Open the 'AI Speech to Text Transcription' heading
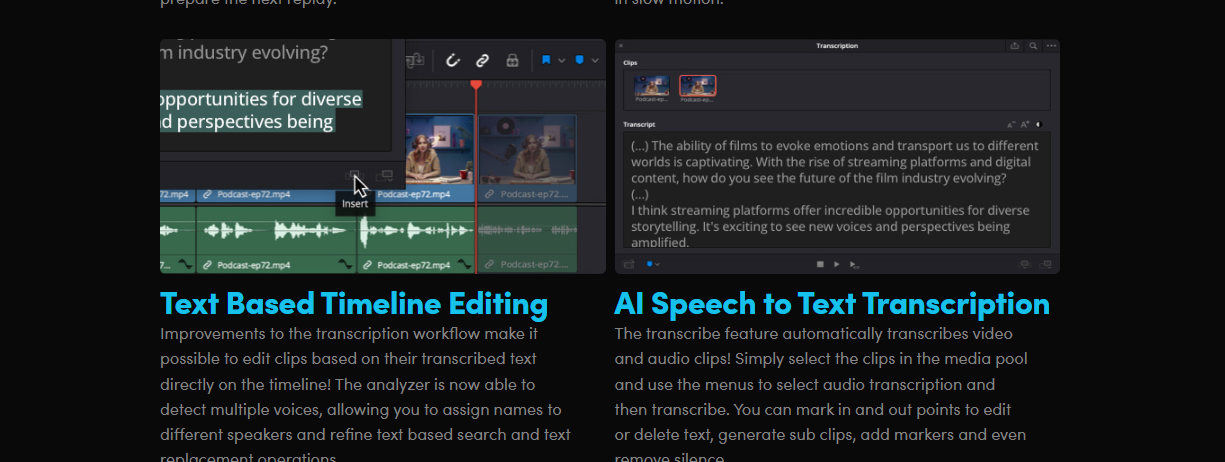Image resolution: width=1225 pixels, height=462 pixels. click(x=832, y=303)
